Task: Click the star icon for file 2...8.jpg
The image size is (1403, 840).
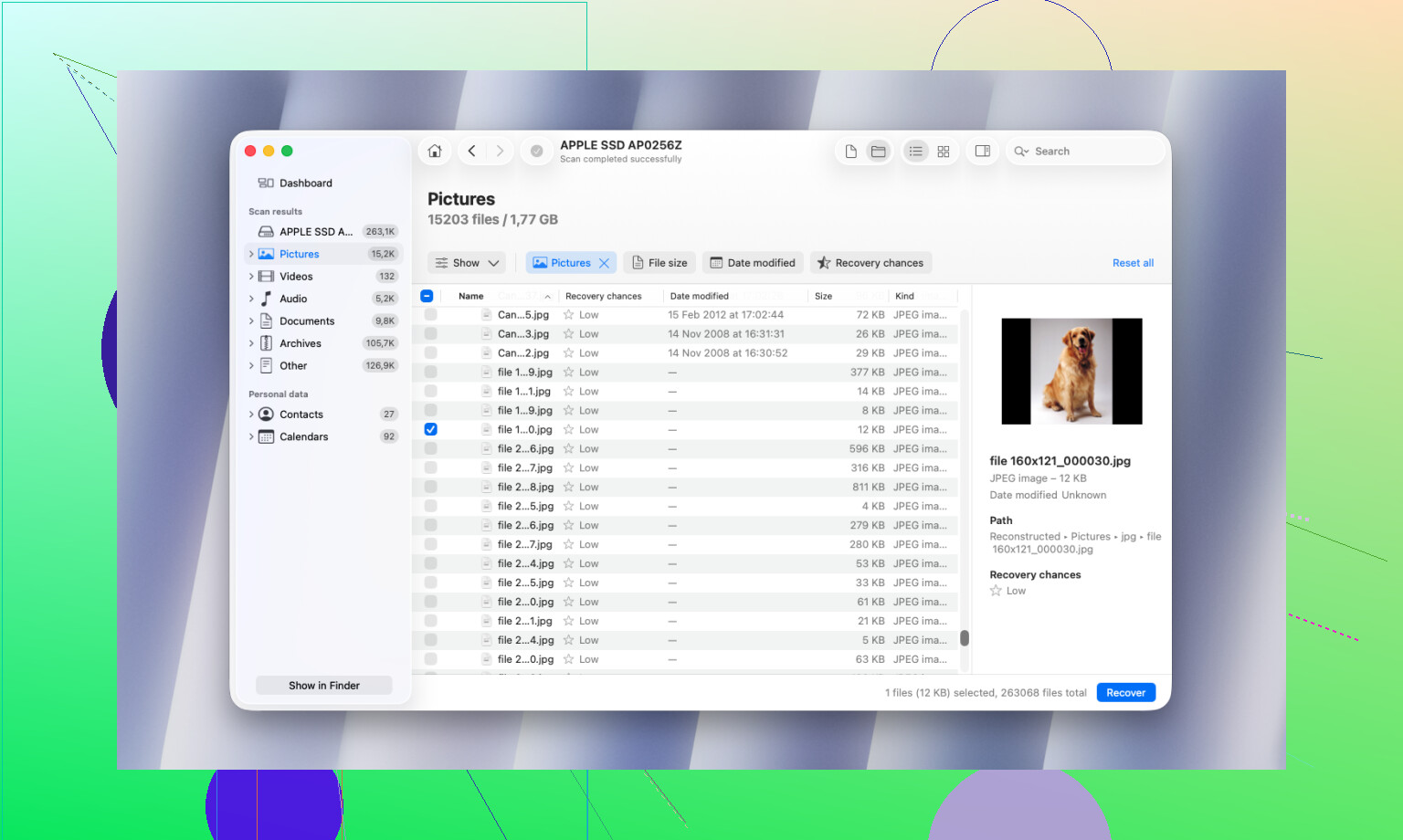Action: [x=568, y=488]
